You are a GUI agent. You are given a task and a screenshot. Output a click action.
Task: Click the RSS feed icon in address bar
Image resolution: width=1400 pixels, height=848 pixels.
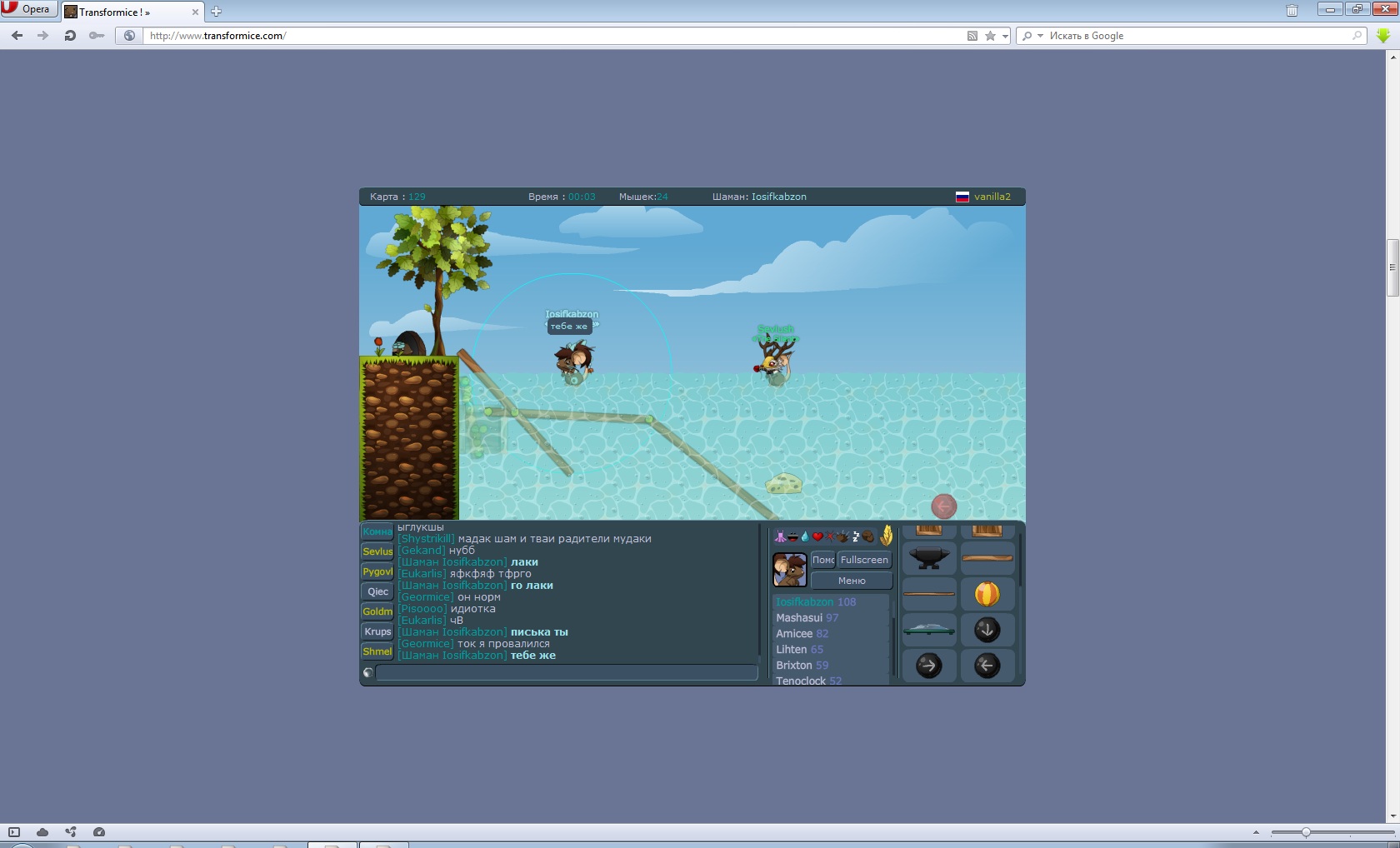pyautogui.click(x=972, y=36)
